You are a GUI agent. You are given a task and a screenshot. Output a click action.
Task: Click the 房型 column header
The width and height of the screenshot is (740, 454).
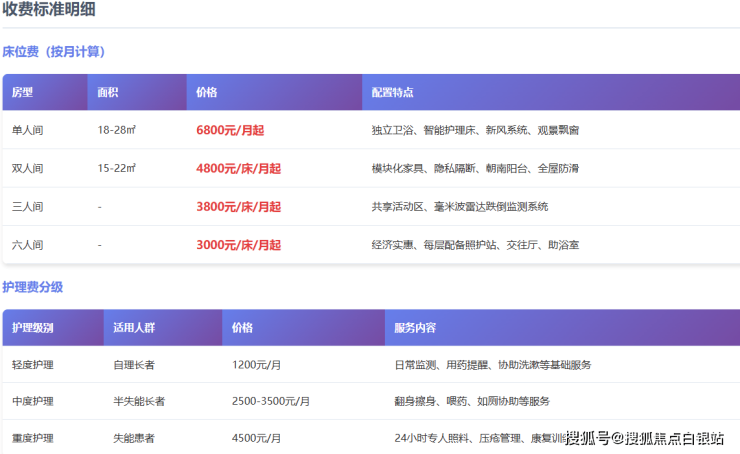tap(23, 92)
